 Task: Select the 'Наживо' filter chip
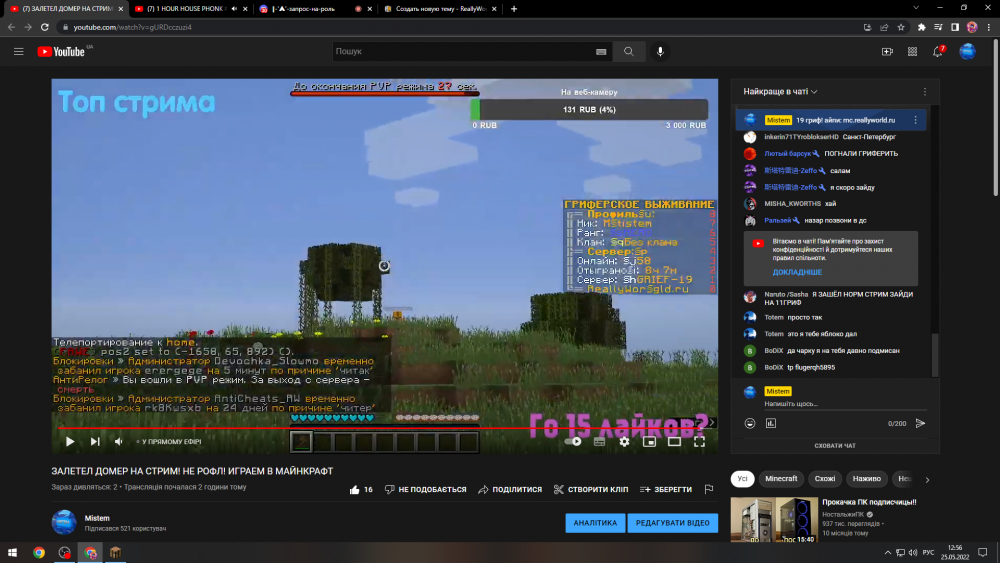coord(867,479)
